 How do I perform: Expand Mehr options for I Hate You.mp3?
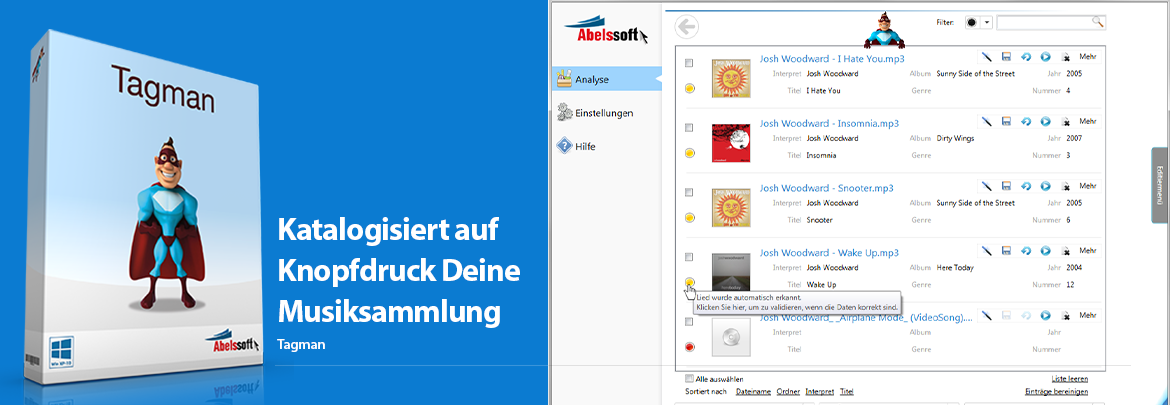pyautogui.click(x=1088, y=57)
